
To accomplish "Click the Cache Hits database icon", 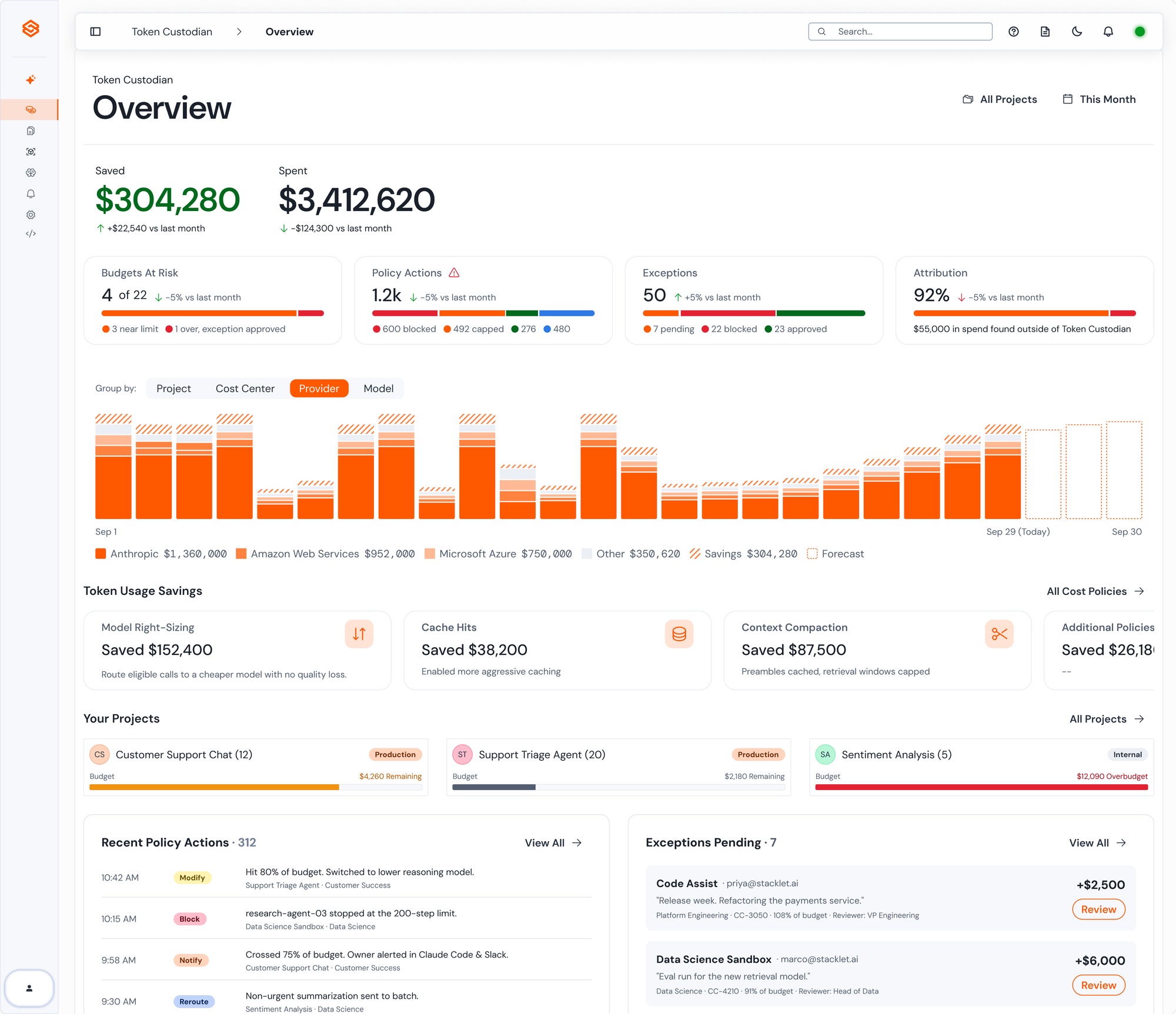I will point(679,634).
